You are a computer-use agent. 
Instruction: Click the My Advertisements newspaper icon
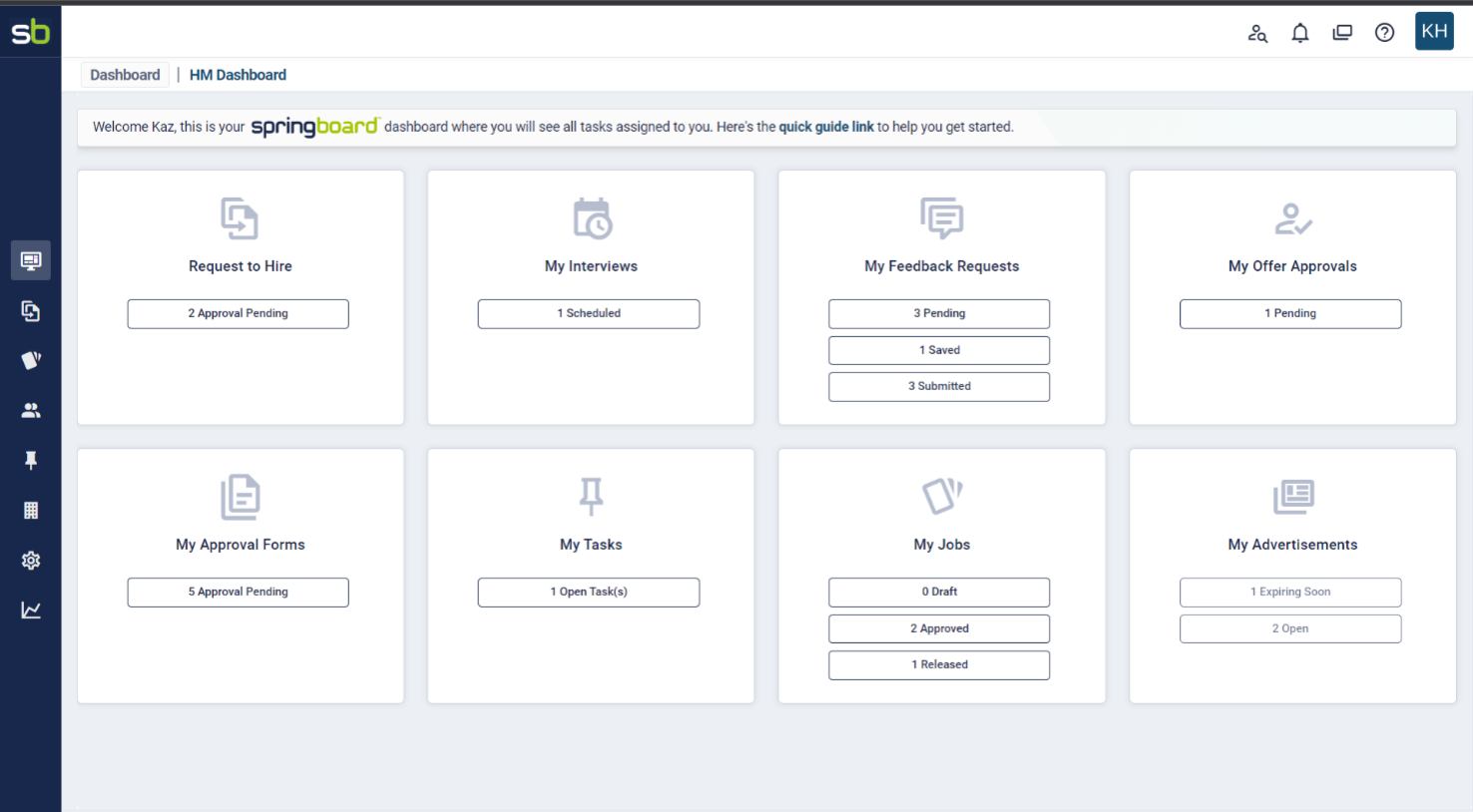(1293, 497)
